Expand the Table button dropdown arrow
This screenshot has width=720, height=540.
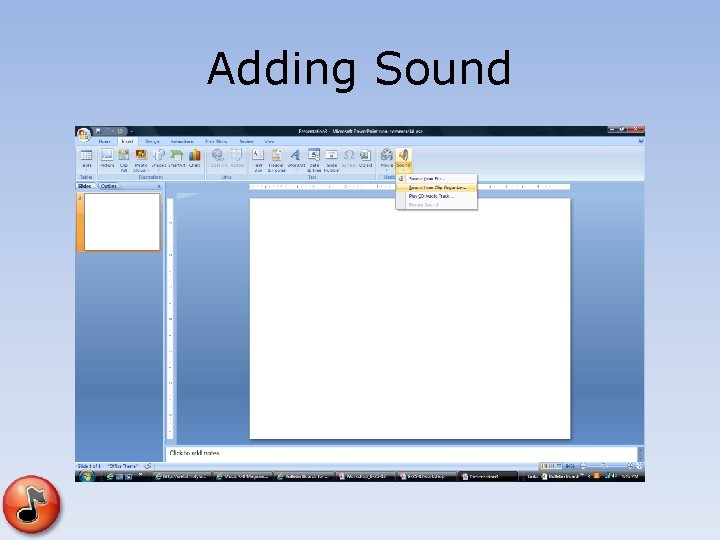point(86,170)
